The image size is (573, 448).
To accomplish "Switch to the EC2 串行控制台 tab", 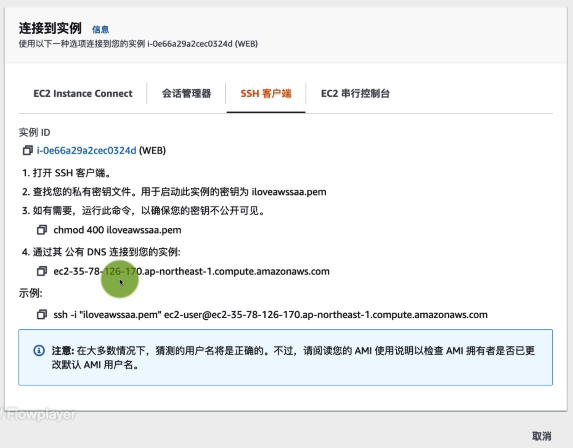I will tap(355, 94).
